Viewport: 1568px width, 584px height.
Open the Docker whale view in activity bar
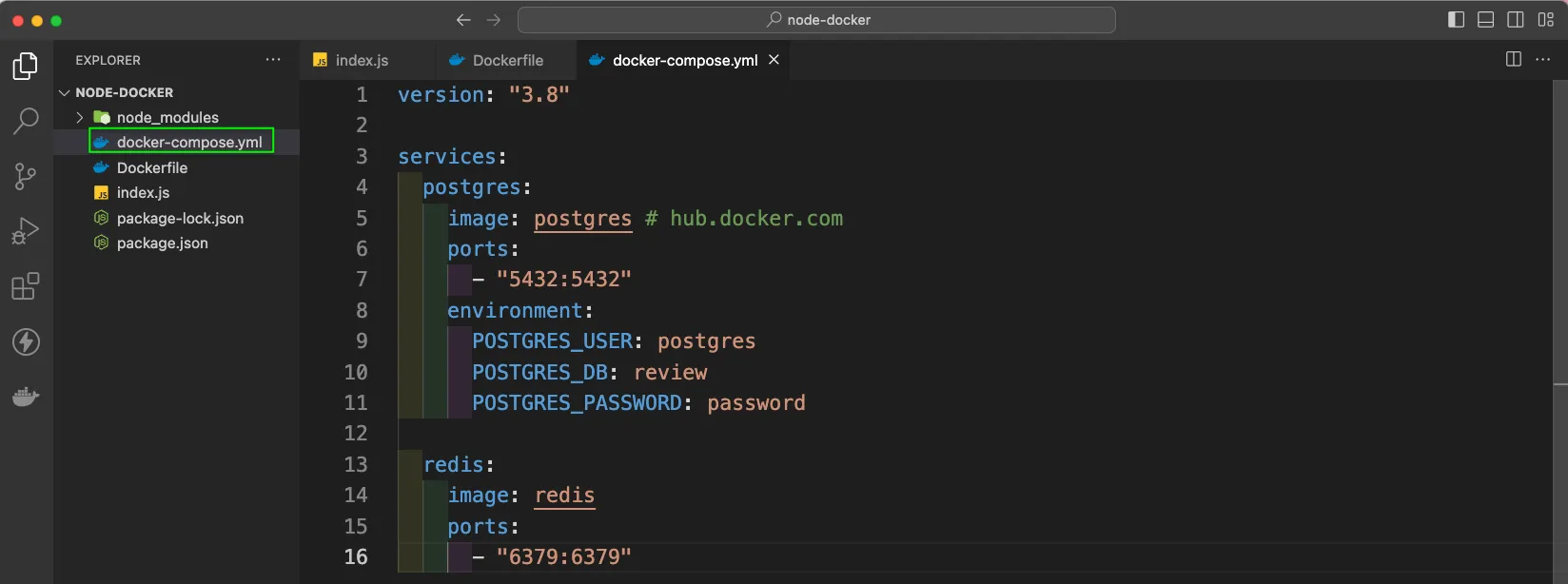tap(26, 396)
